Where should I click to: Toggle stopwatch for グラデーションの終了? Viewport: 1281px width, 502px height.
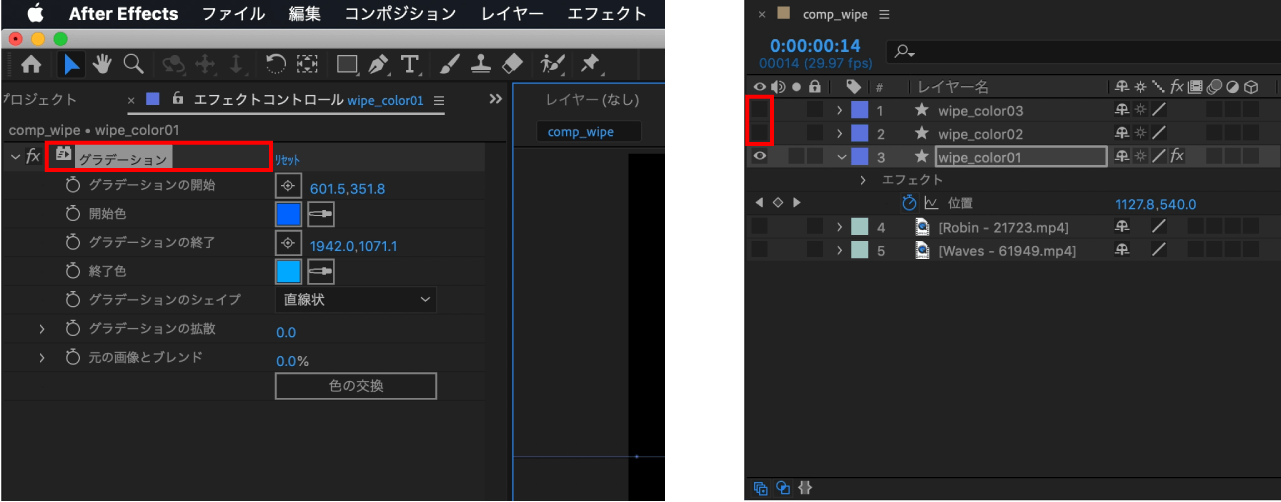72,243
